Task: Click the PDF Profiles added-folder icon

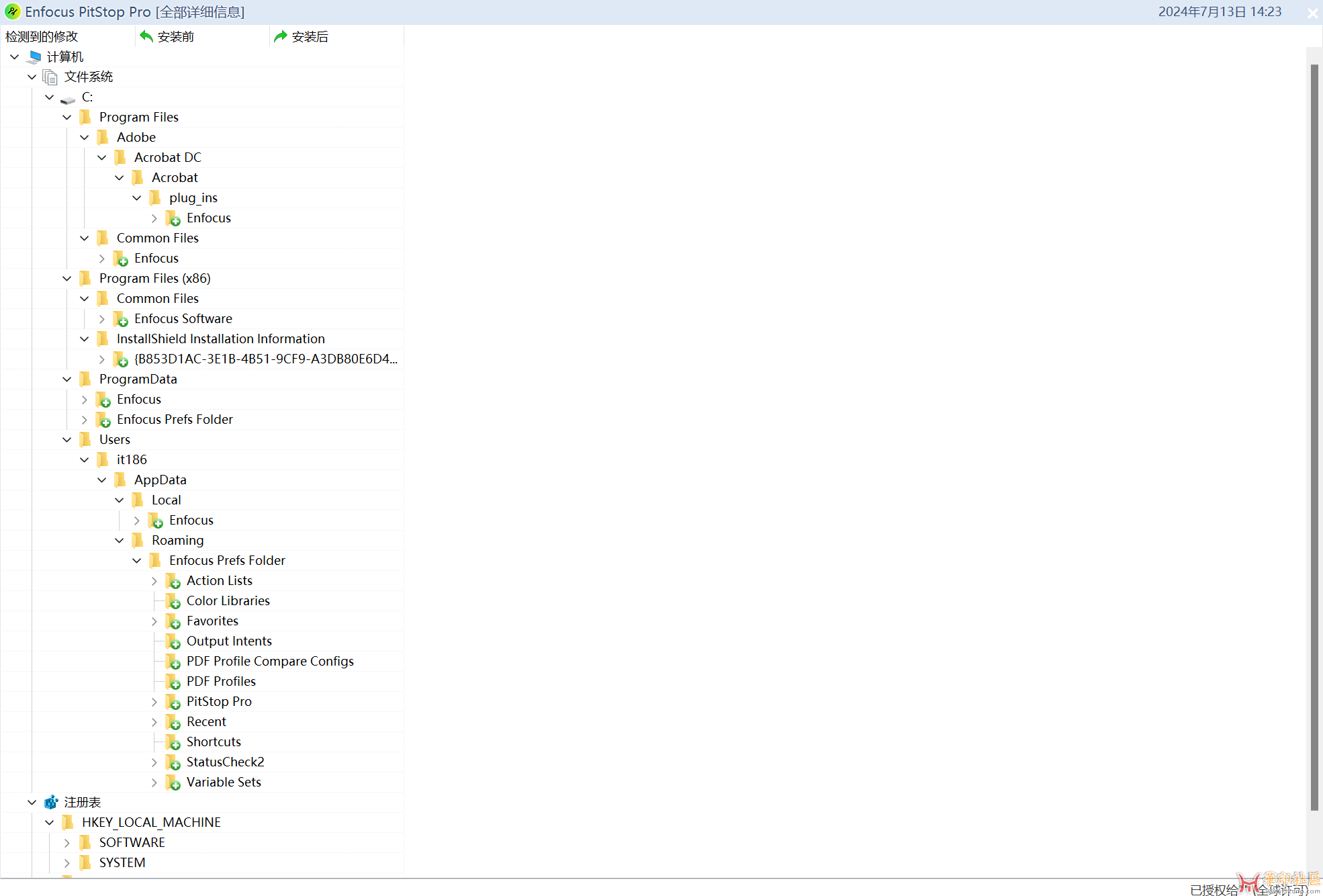Action: tap(173, 682)
